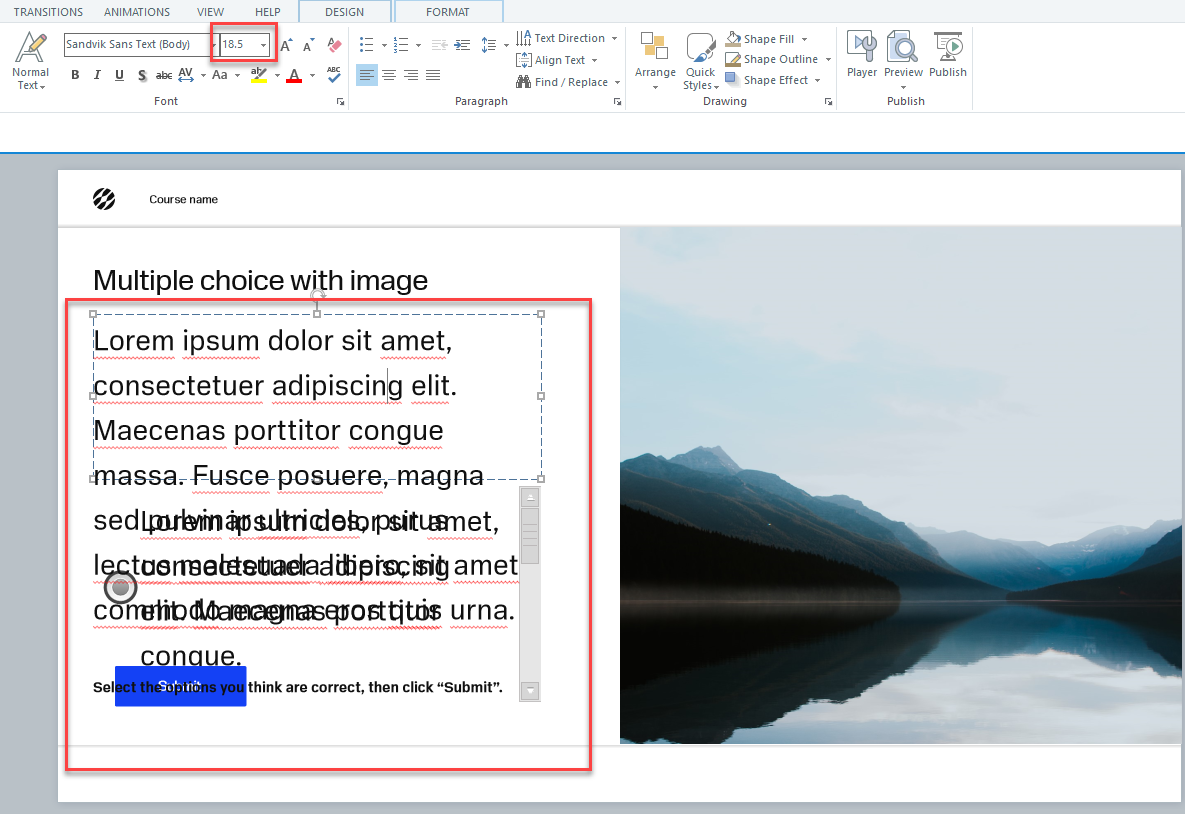Open the Shape Outline menu

[x=778, y=59]
